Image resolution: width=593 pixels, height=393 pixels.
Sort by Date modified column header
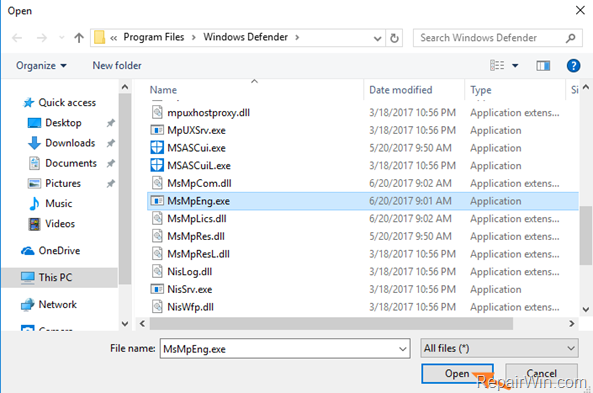401,90
